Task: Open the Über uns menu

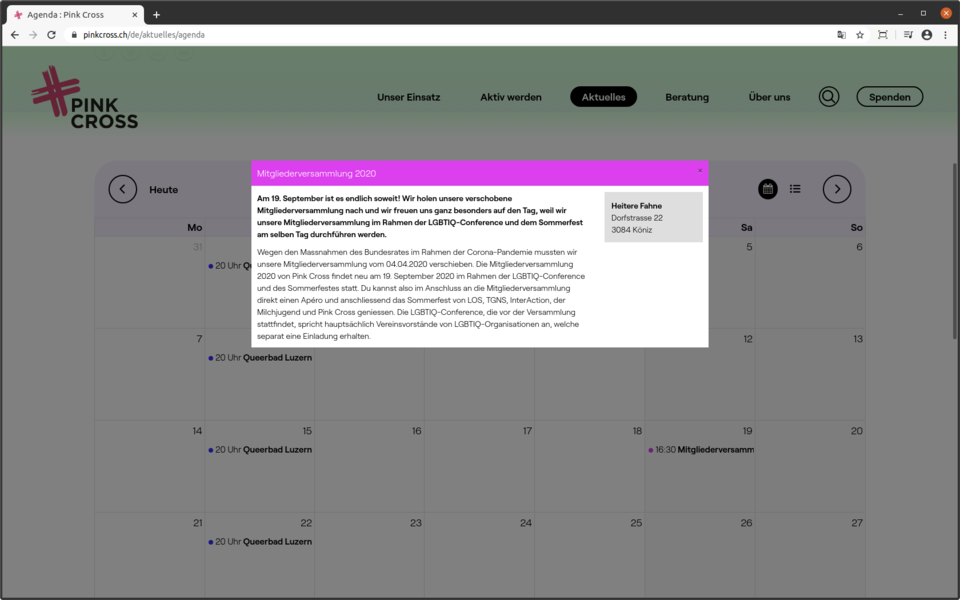Action: [x=769, y=97]
